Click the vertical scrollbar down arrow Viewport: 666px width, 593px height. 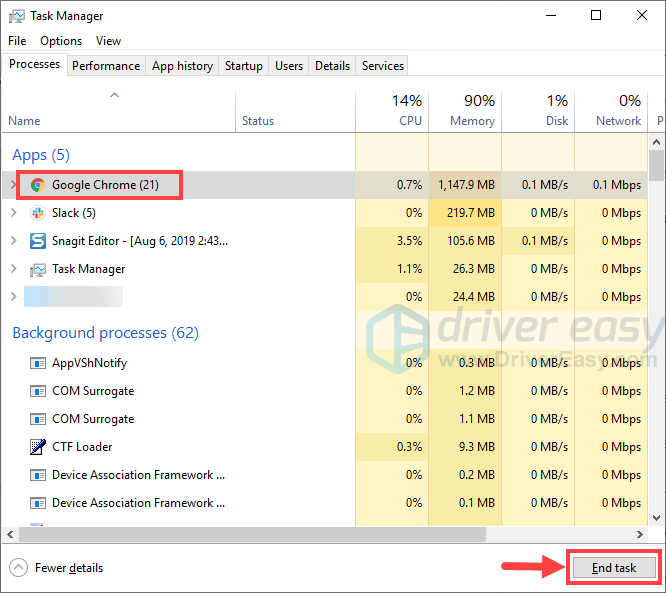(657, 518)
